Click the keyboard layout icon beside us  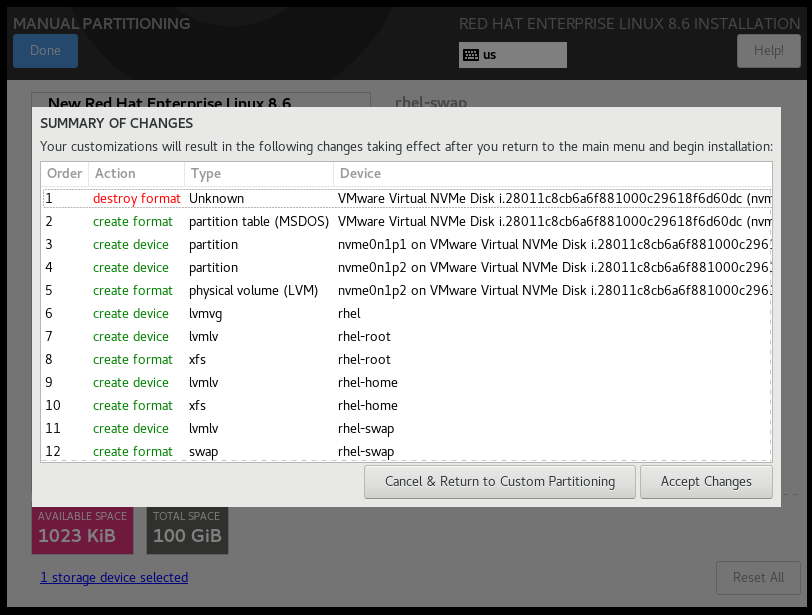pos(471,55)
